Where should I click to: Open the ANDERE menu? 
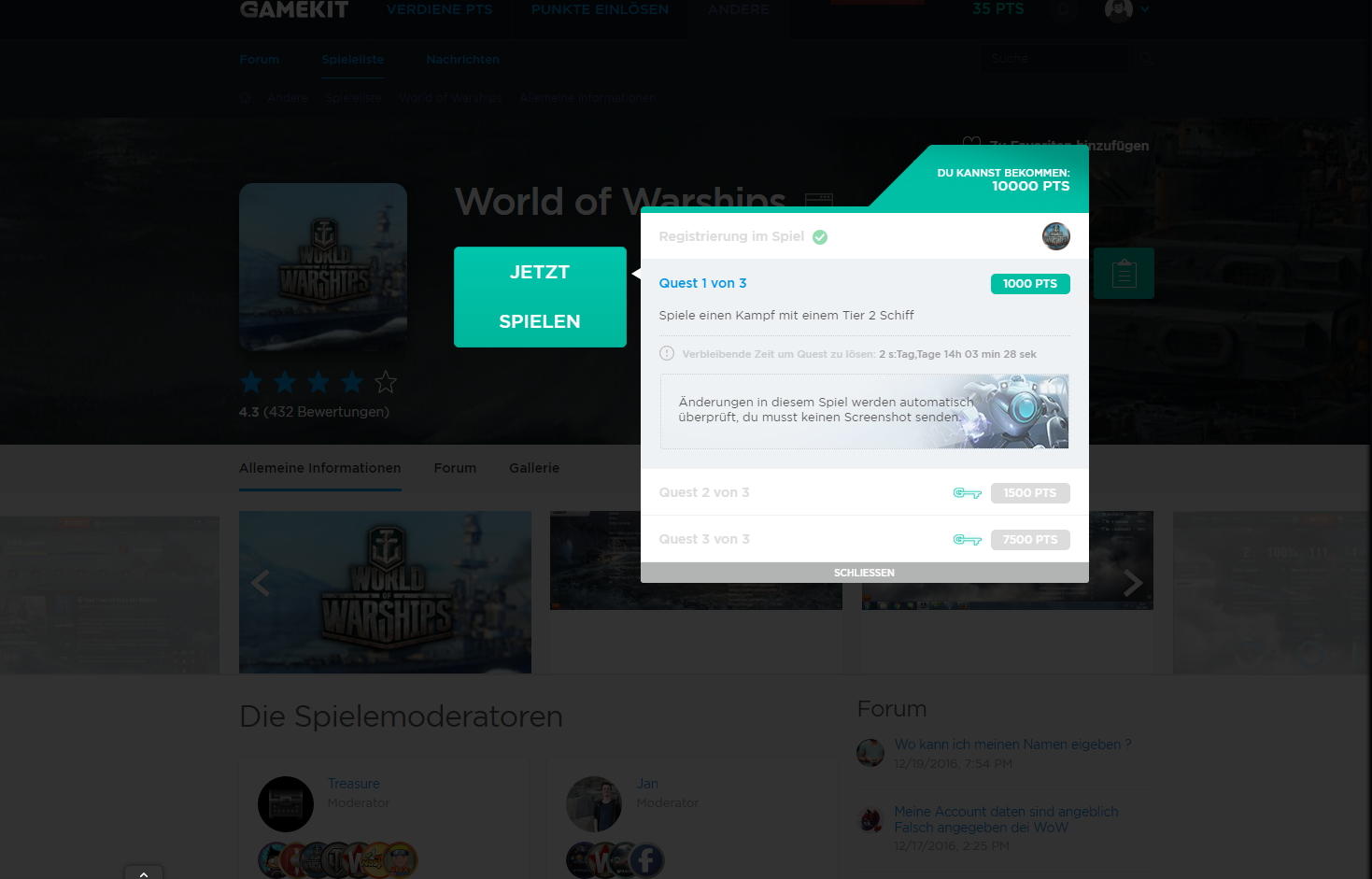click(x=739, y=9)
